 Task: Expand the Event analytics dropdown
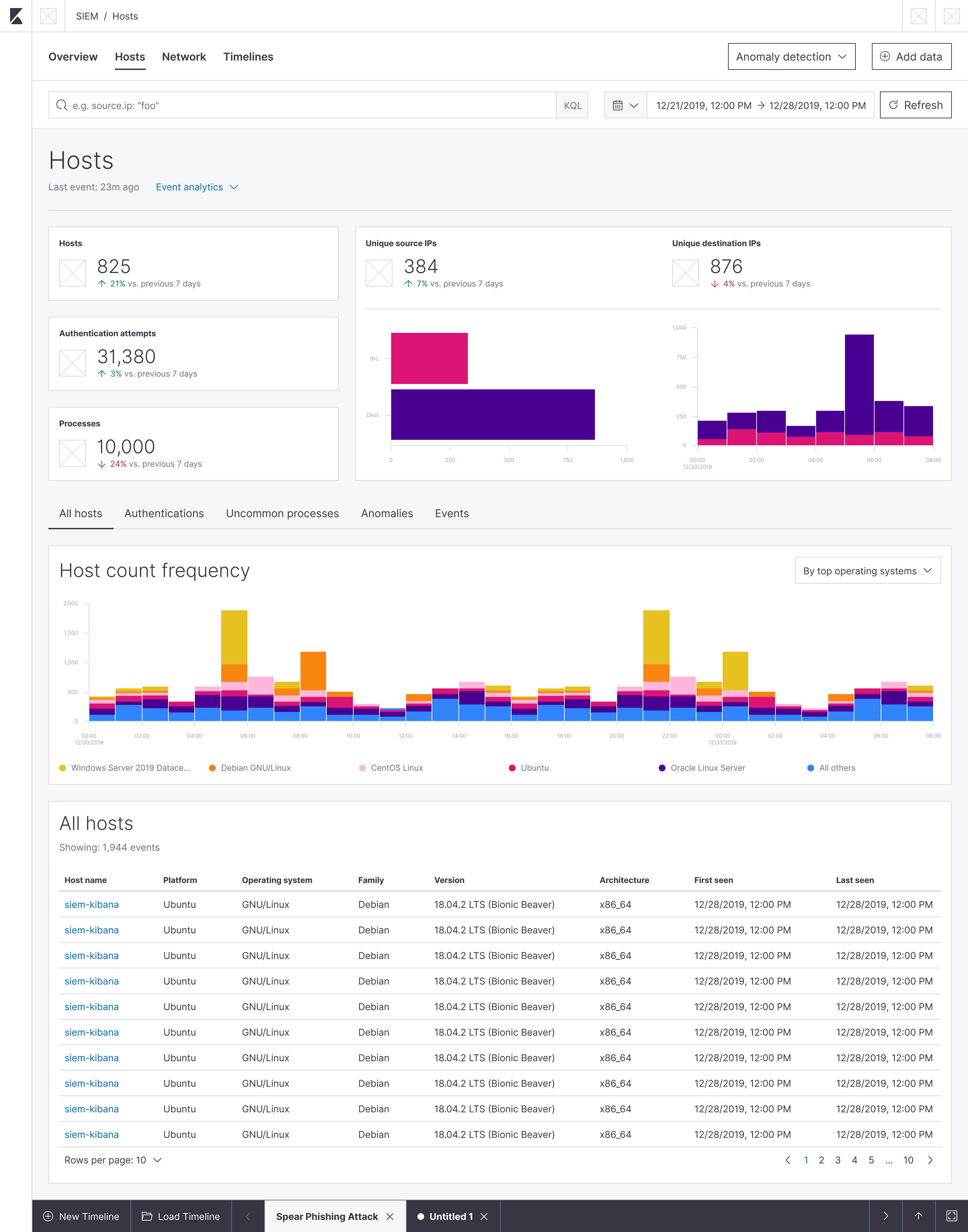coord(197,187)
